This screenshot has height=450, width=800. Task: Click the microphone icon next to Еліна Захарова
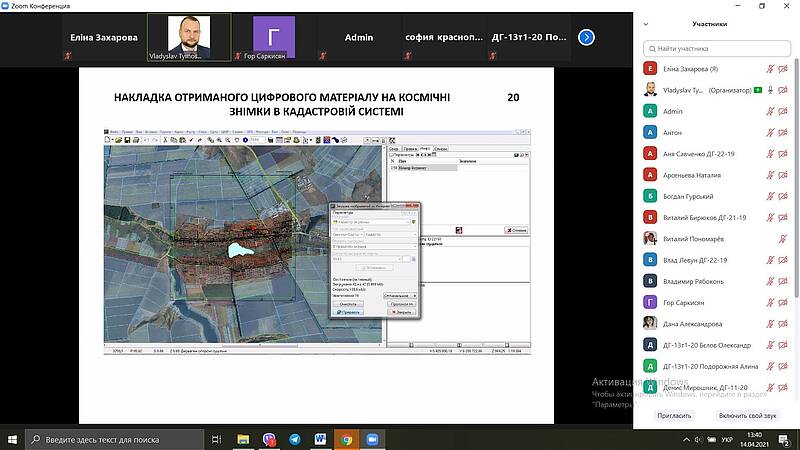[x=770, y=69]
